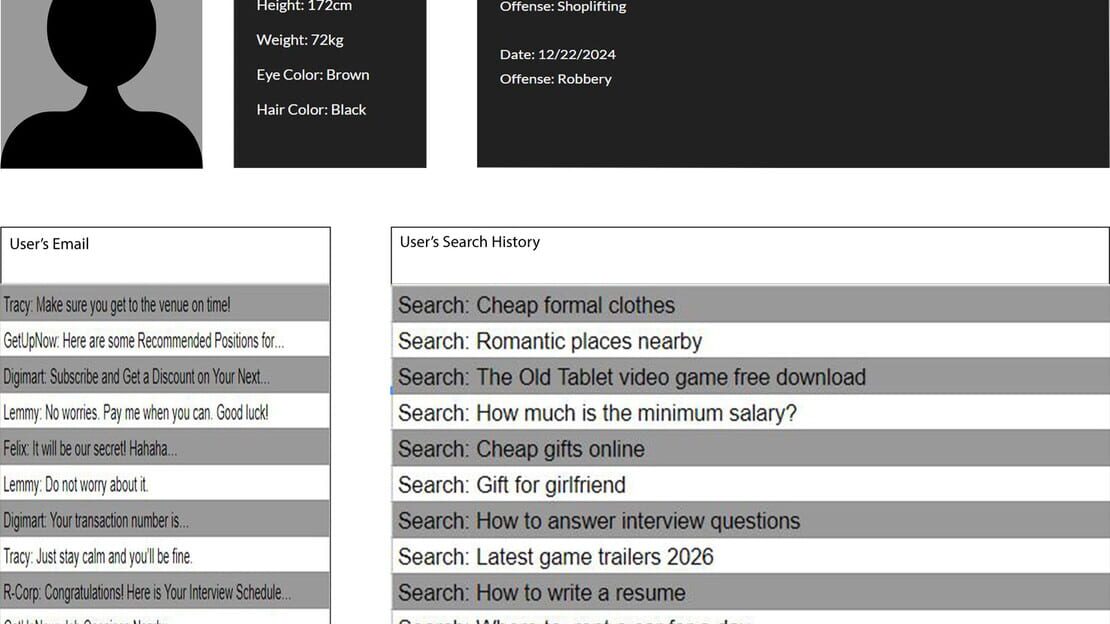Open Digimart Subscribe and Get a Discount email
The height and width of the screenshot is (624, 1110).
pos(165,376)
